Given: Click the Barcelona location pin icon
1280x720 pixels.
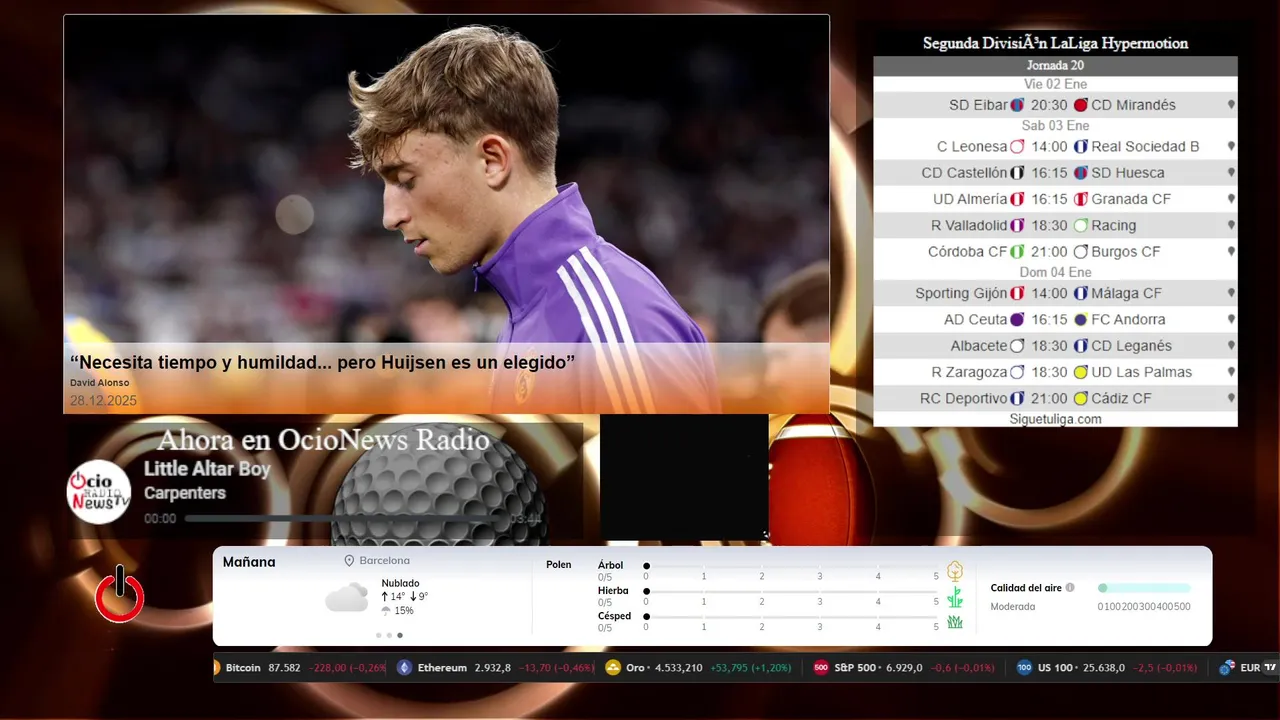Looking at the screenshot, I should (349, 561).
